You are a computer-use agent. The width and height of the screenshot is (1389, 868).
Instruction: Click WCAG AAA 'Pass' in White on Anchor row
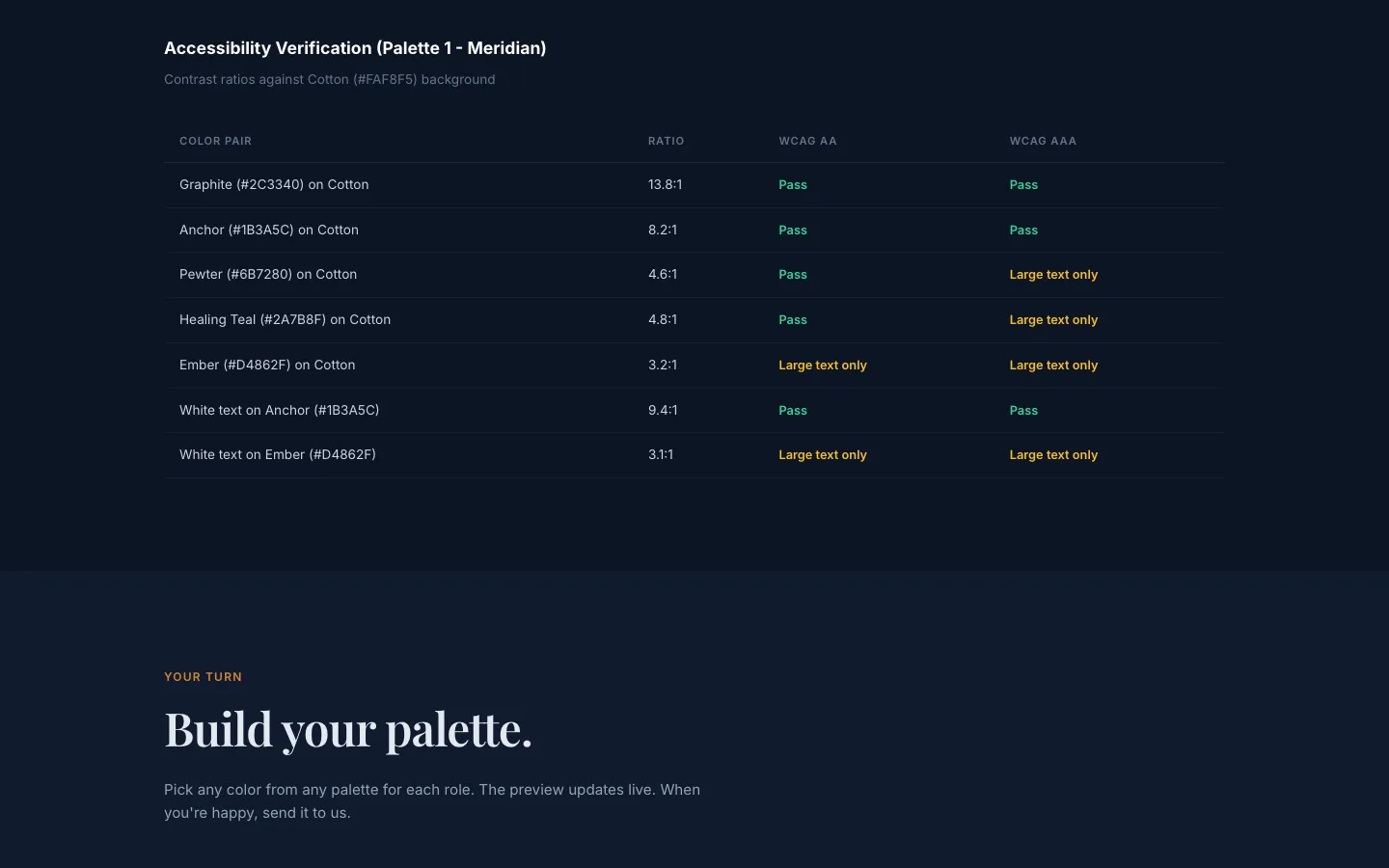1023,410
